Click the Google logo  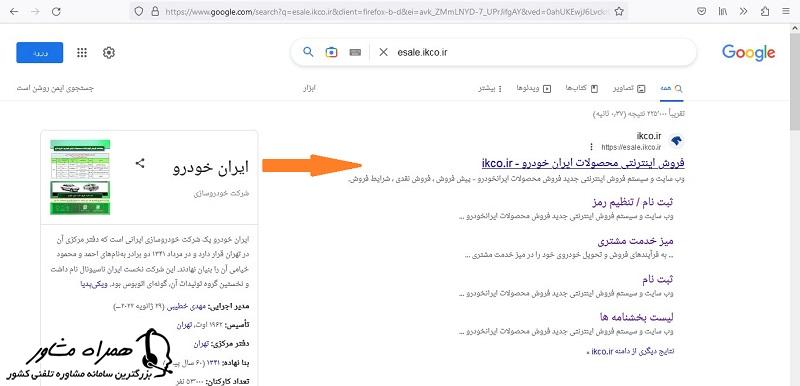click(x=748, y=53)
